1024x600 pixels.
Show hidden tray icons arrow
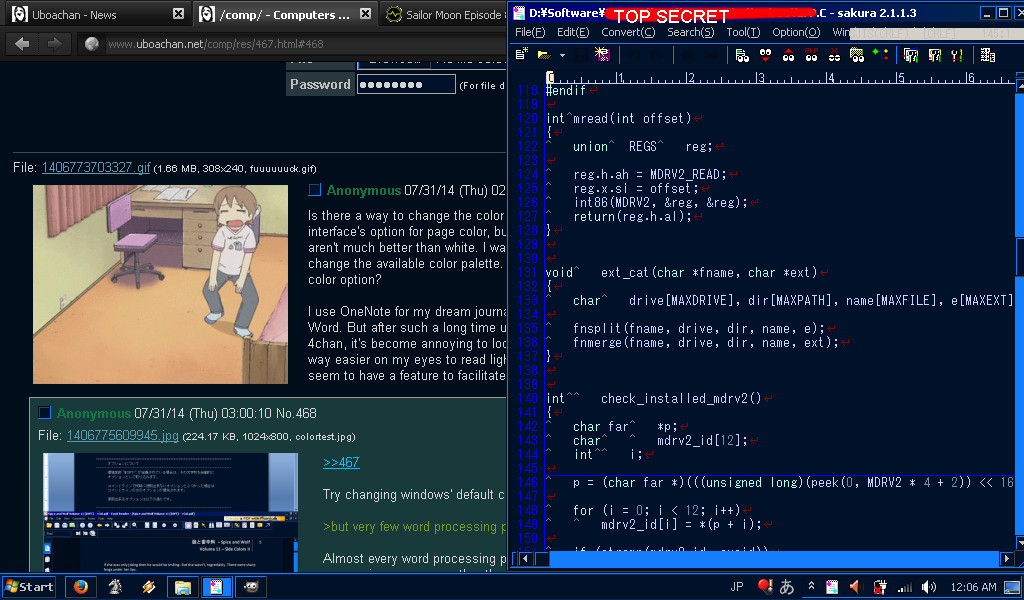click(x=811, y=586)
